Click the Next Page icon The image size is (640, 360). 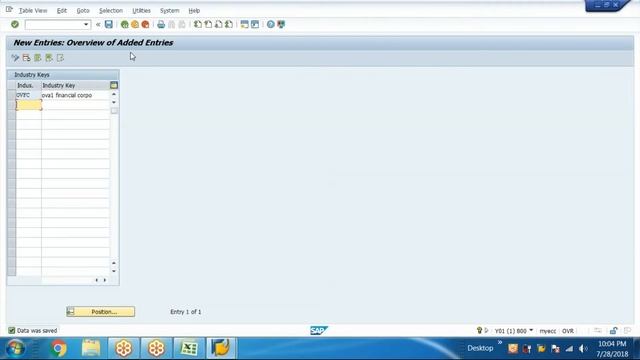(x=218, y=24)
